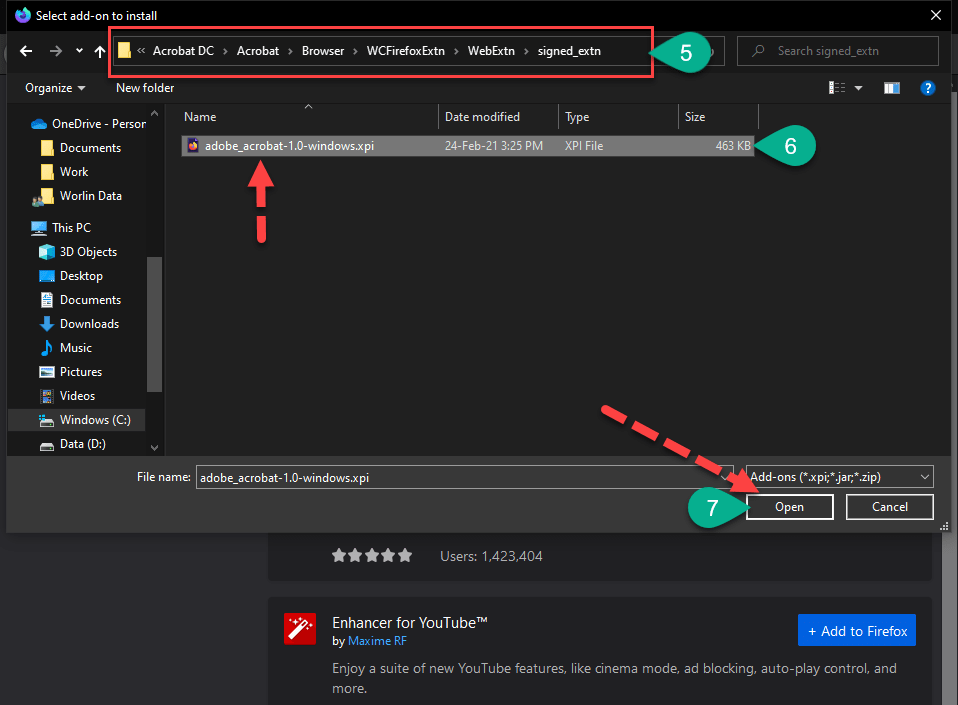The height and width of the screenshot is (705, 958).
Task: Select Acrobat DC in breadcrumb path
Action: 183,51
